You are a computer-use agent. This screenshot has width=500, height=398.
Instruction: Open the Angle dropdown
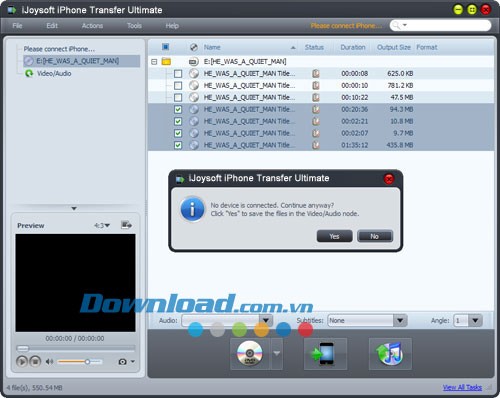[475, 321]
